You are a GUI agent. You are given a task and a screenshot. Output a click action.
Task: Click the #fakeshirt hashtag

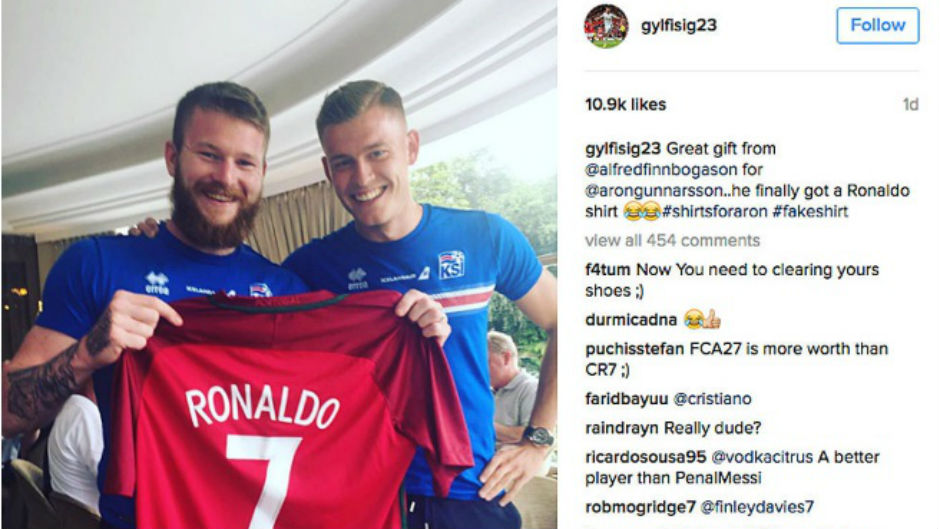click(x=810, y=211)
